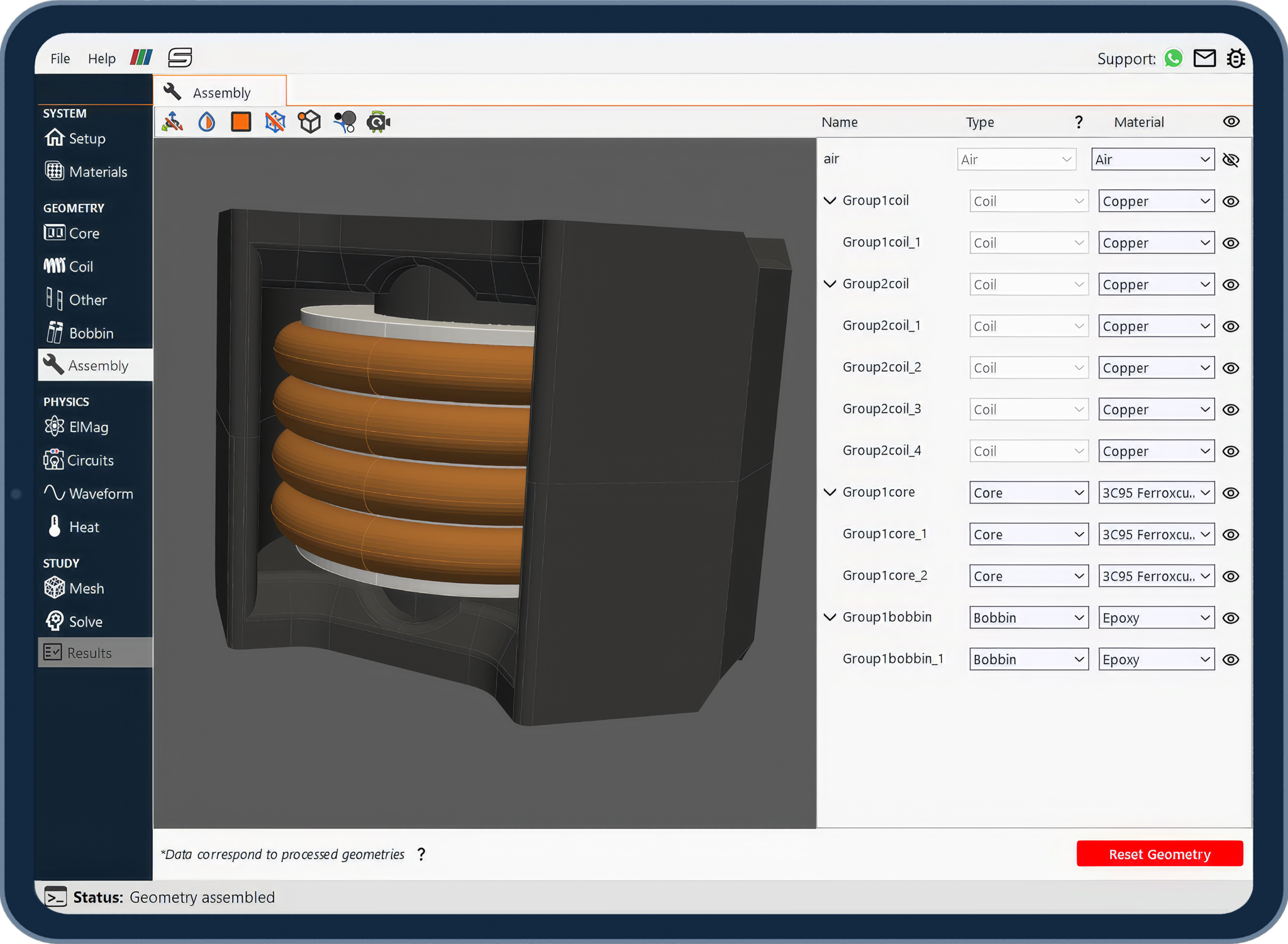Viewport: 1288px width, 944px height.
Task: Toggle the crossed-out wireframe mesh icon
Action: tap(275, 121)
